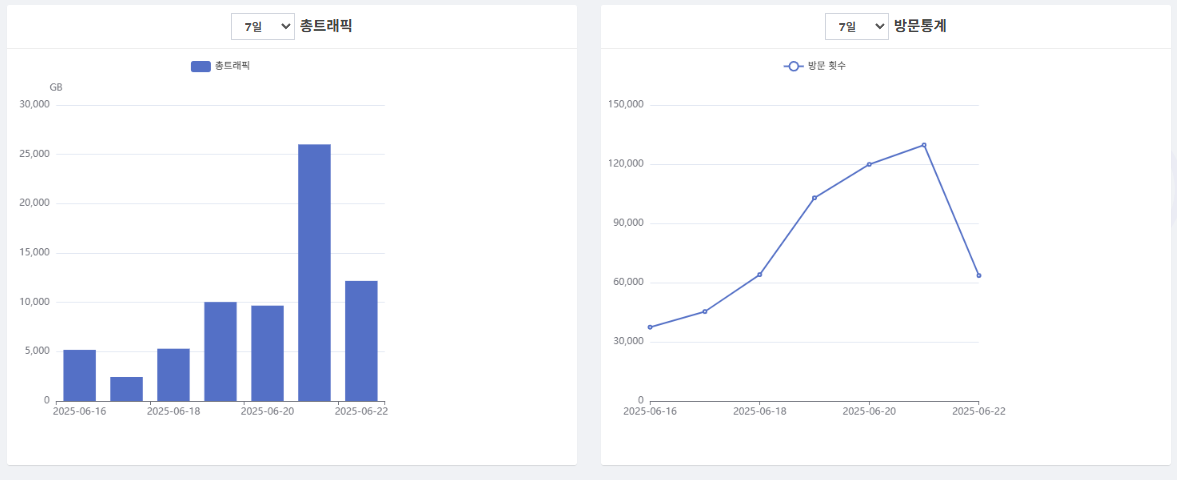The image size is (1177, 480).
Task: Click the 2025-06-22 visits data point
Action: click(978, 275)
